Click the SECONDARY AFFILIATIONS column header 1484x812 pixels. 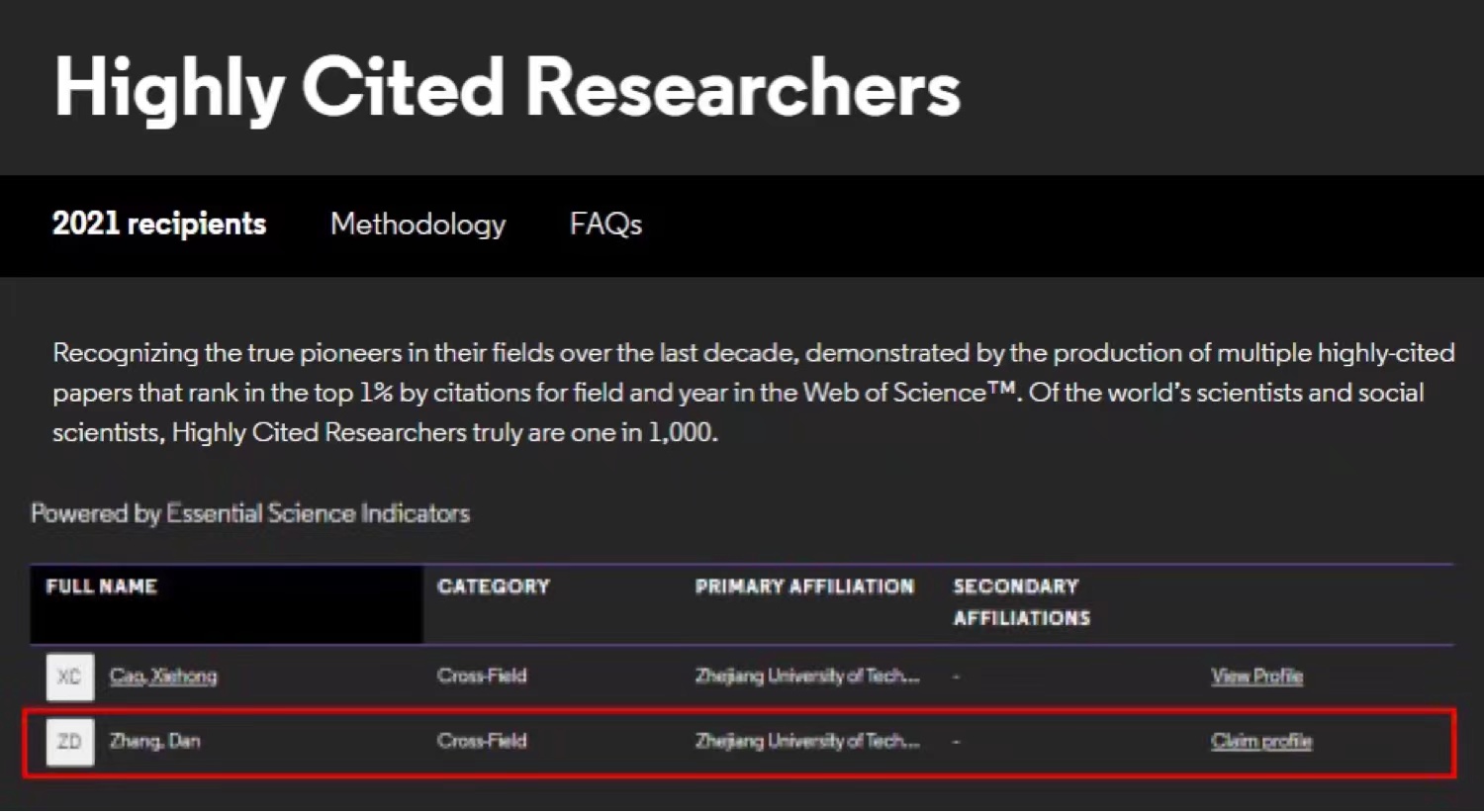tap(1021, 601)
